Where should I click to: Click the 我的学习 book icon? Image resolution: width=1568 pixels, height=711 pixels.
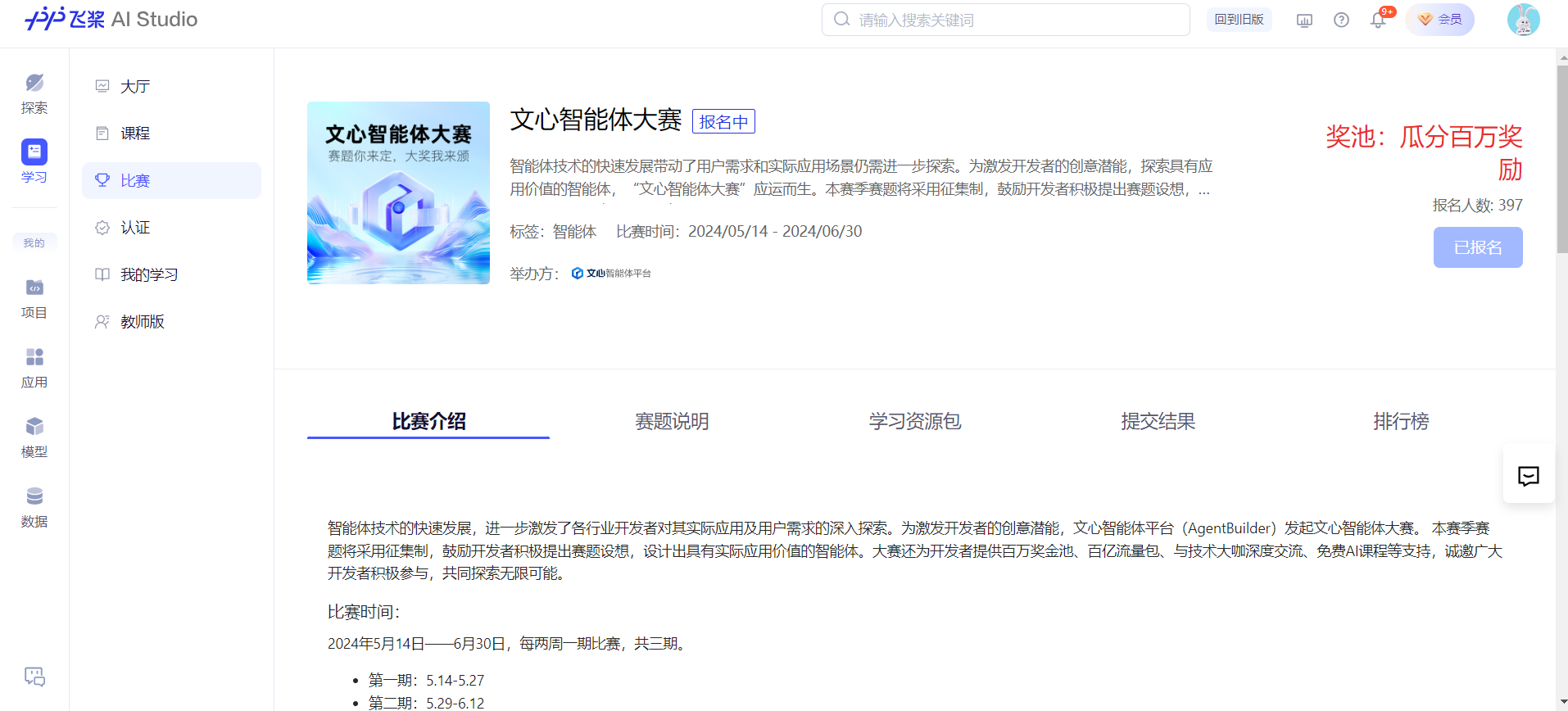[x=102, y=274]
